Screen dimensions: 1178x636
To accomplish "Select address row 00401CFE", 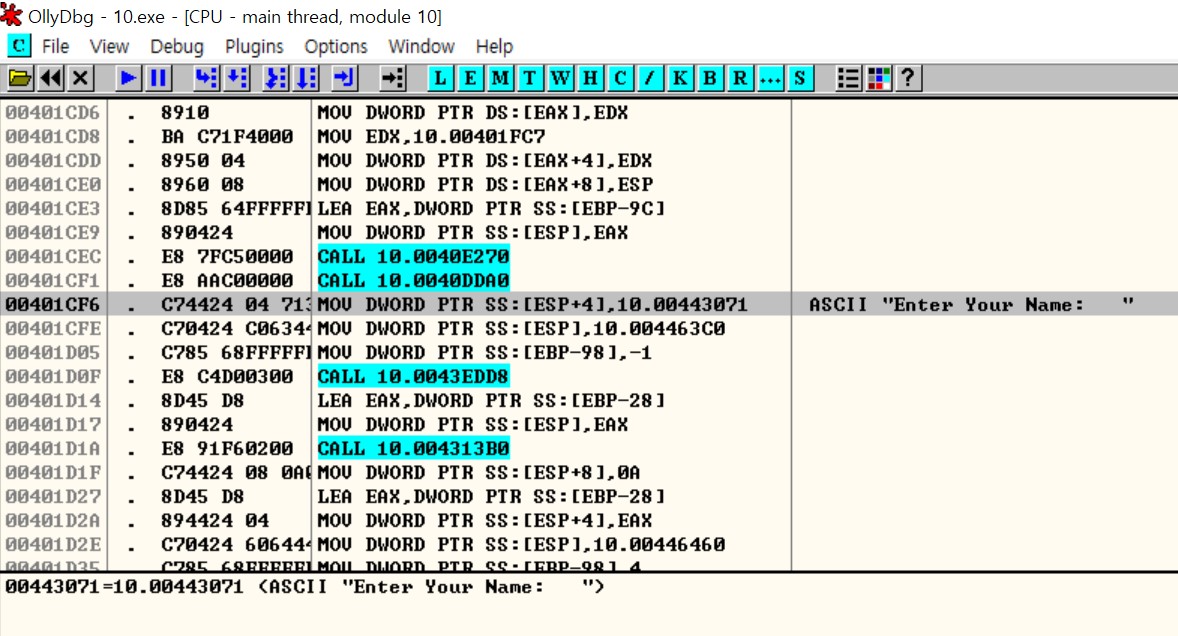I will [53, 329].
